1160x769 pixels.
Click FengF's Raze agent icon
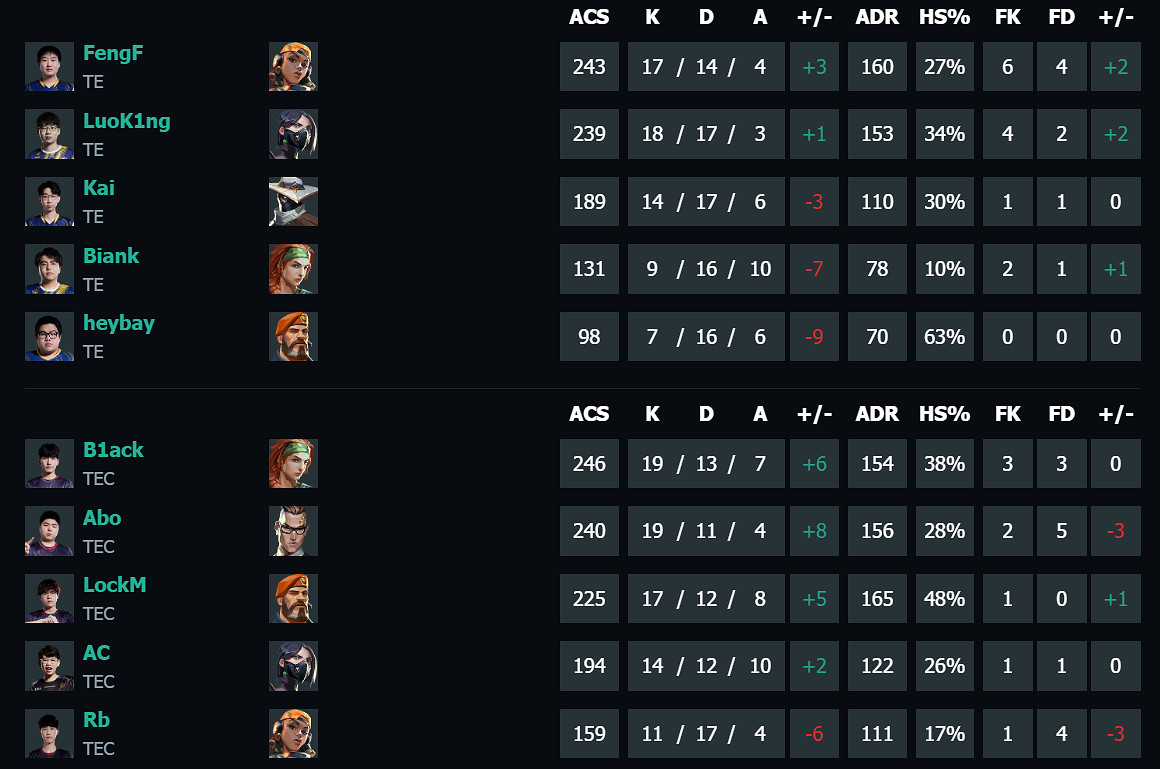coord(293,67)
